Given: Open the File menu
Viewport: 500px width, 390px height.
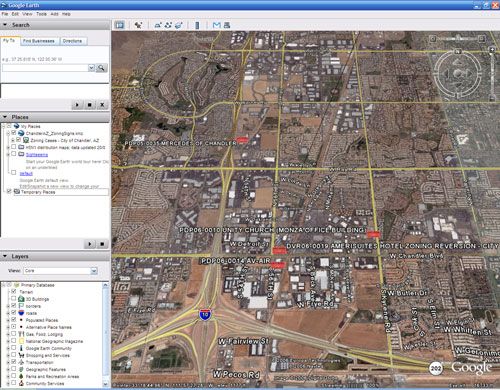Looking at the screenshot, I should coord(5,14).
